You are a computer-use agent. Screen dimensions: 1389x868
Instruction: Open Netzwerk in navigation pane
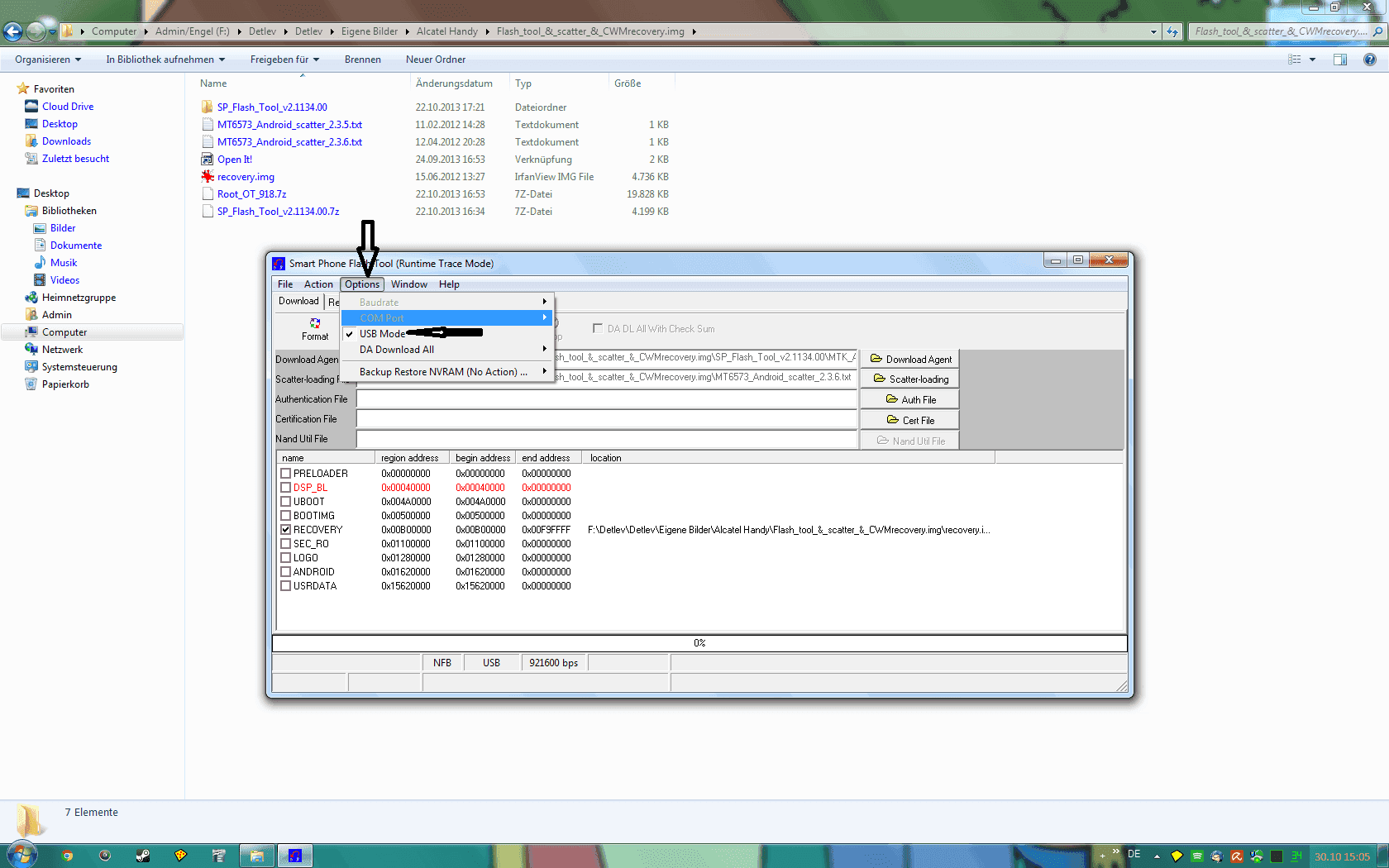(x=62, y=350)
